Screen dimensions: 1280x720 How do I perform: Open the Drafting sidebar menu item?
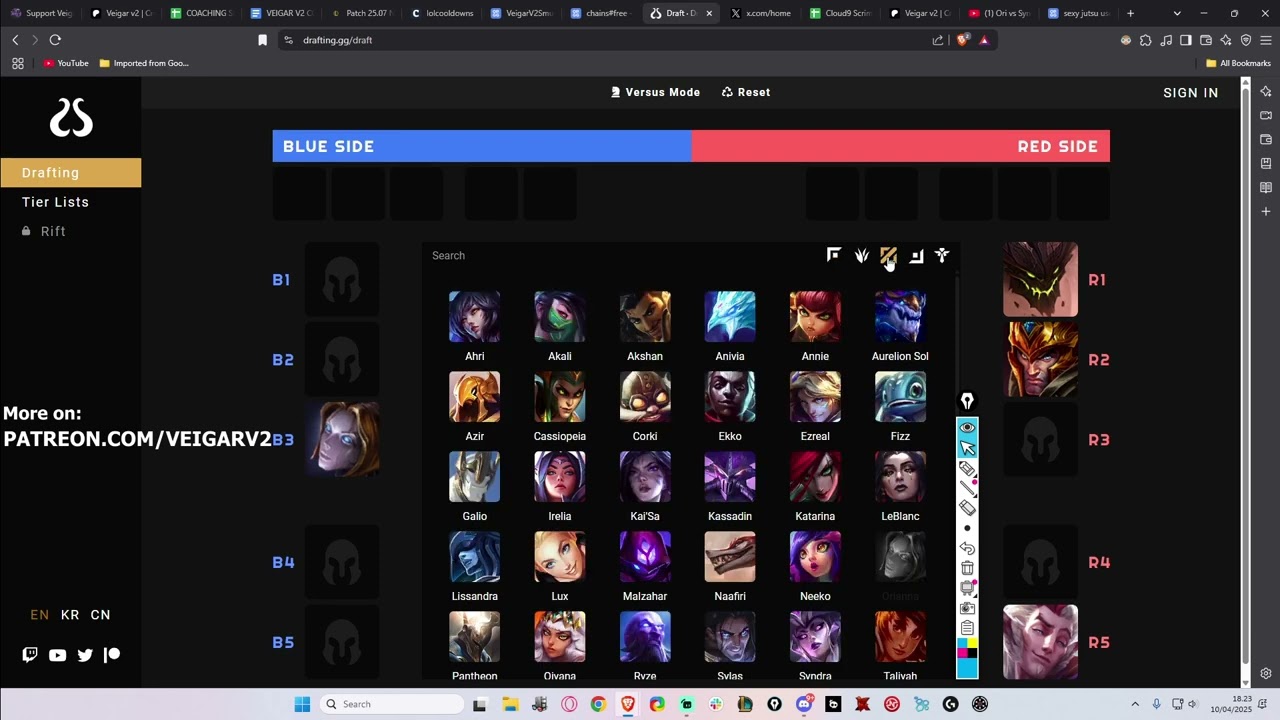click(x=70, y=173)
